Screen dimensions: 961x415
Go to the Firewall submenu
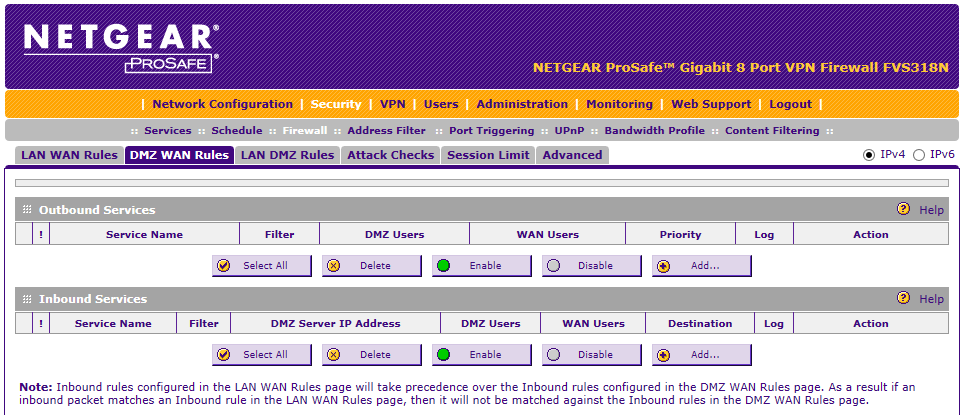pos(305,131)
